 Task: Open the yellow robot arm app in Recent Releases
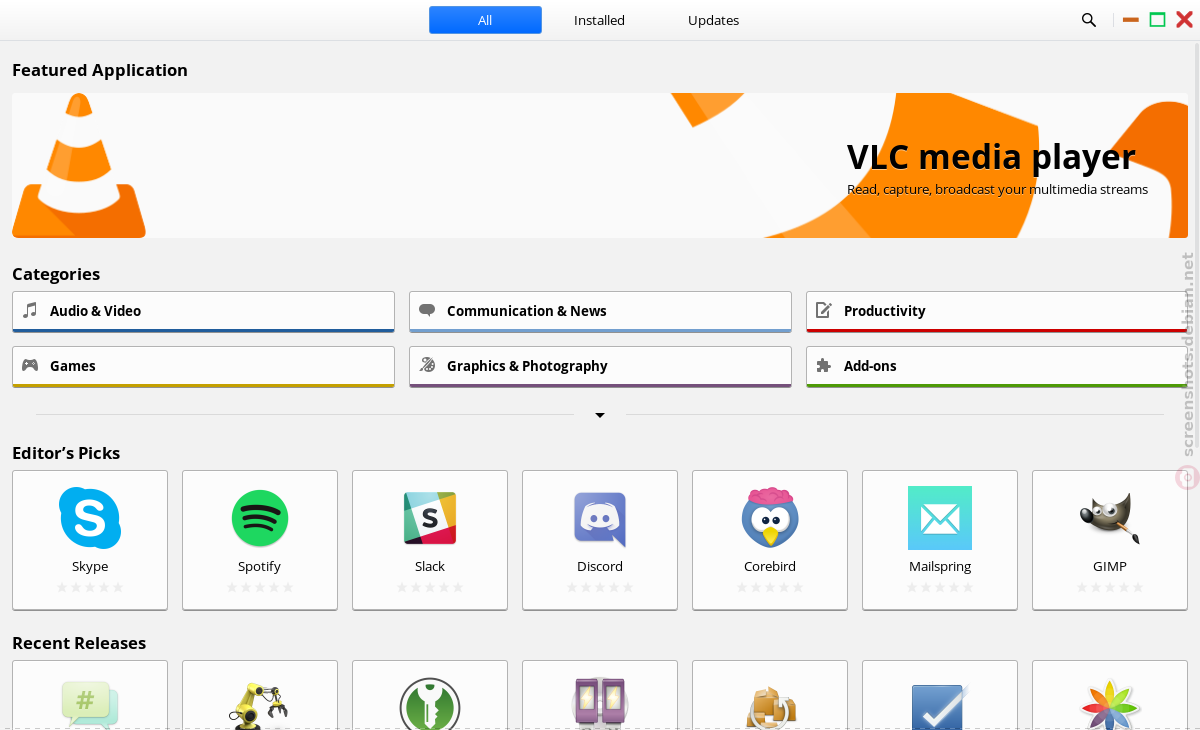[259, 704]
